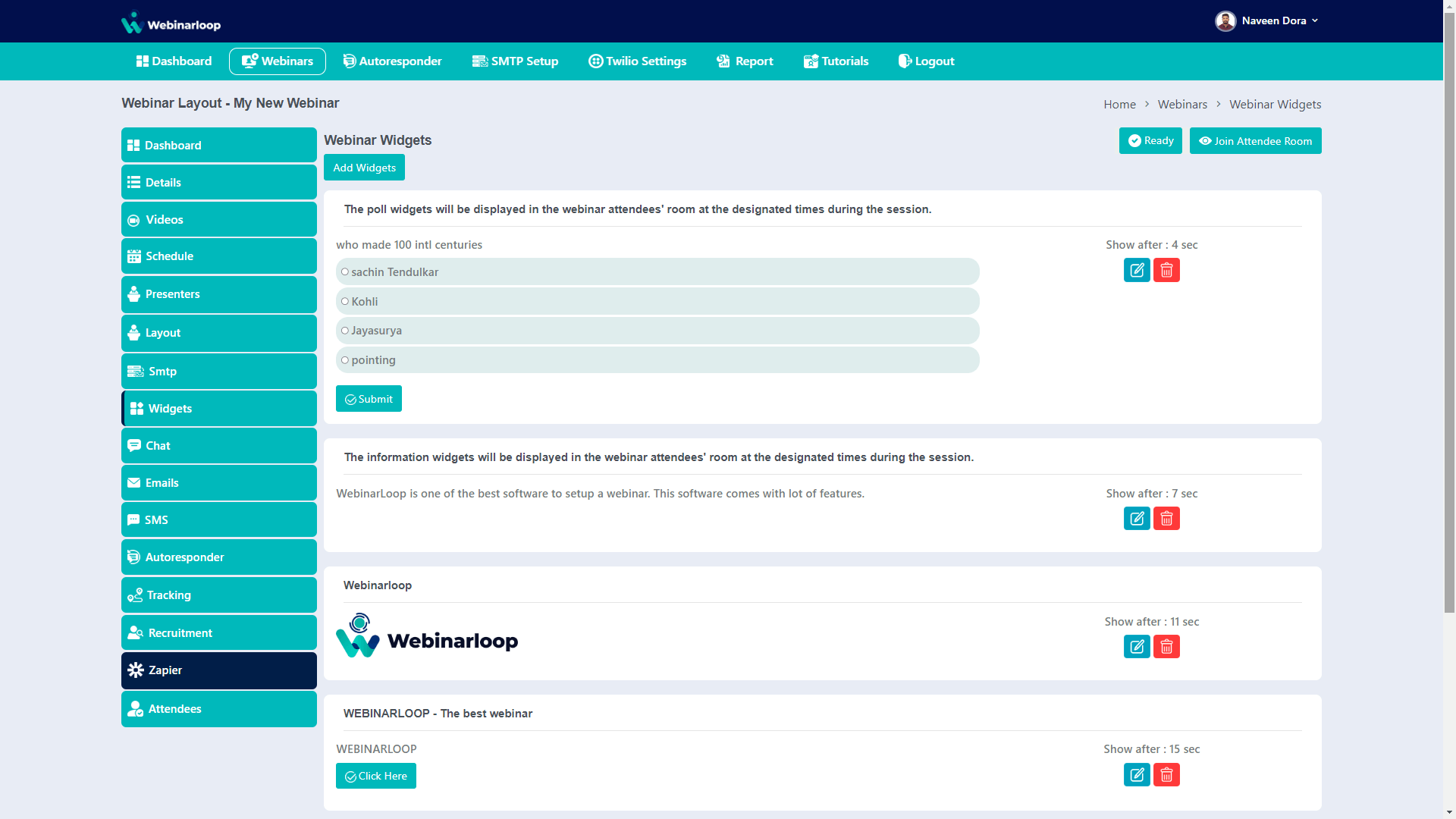Edit the information widget shown after 7 sec
This screenshot has height=819, width=1456.
click(x=1136, y=519)
